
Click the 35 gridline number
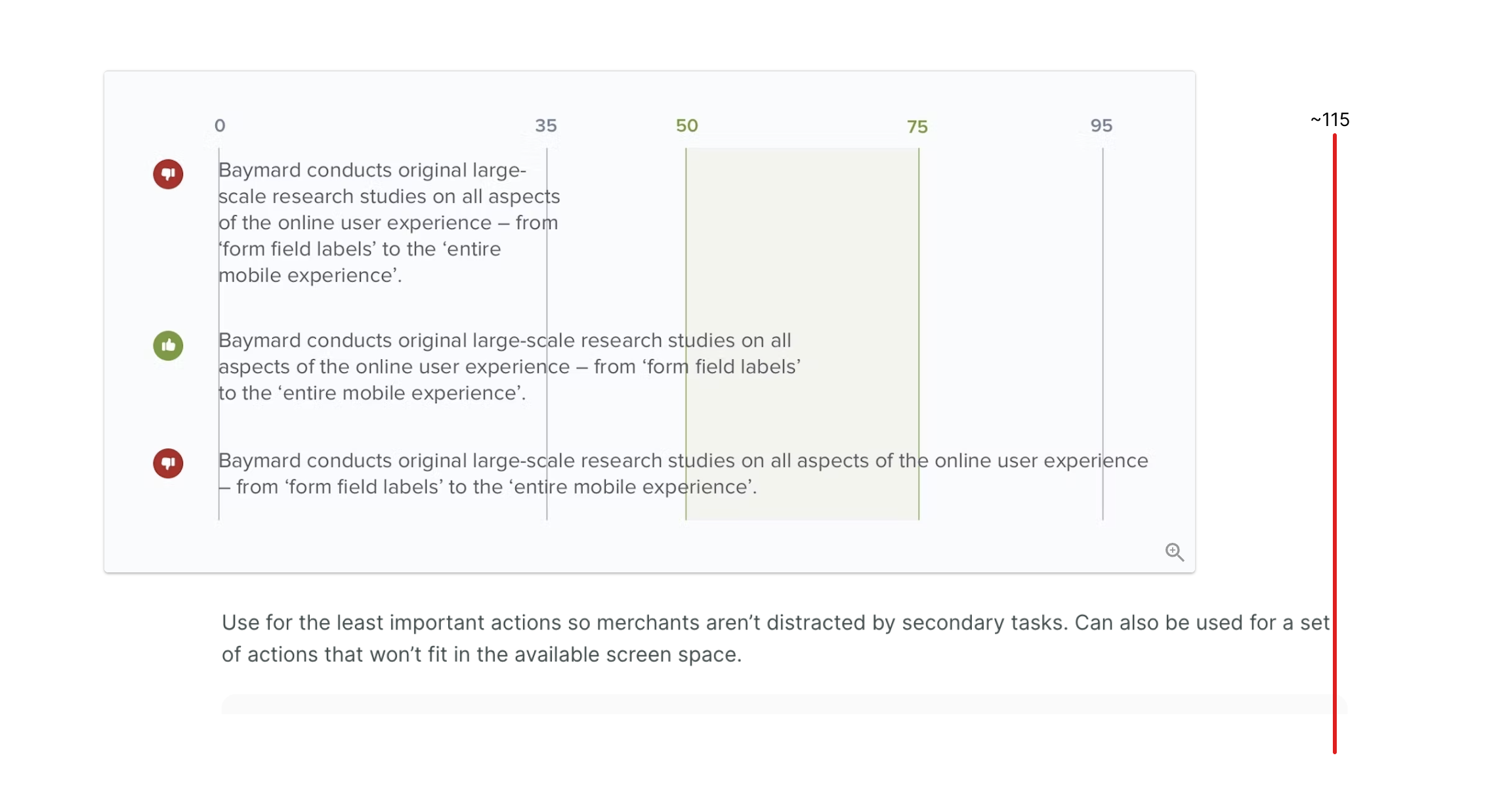pos(547,125)
